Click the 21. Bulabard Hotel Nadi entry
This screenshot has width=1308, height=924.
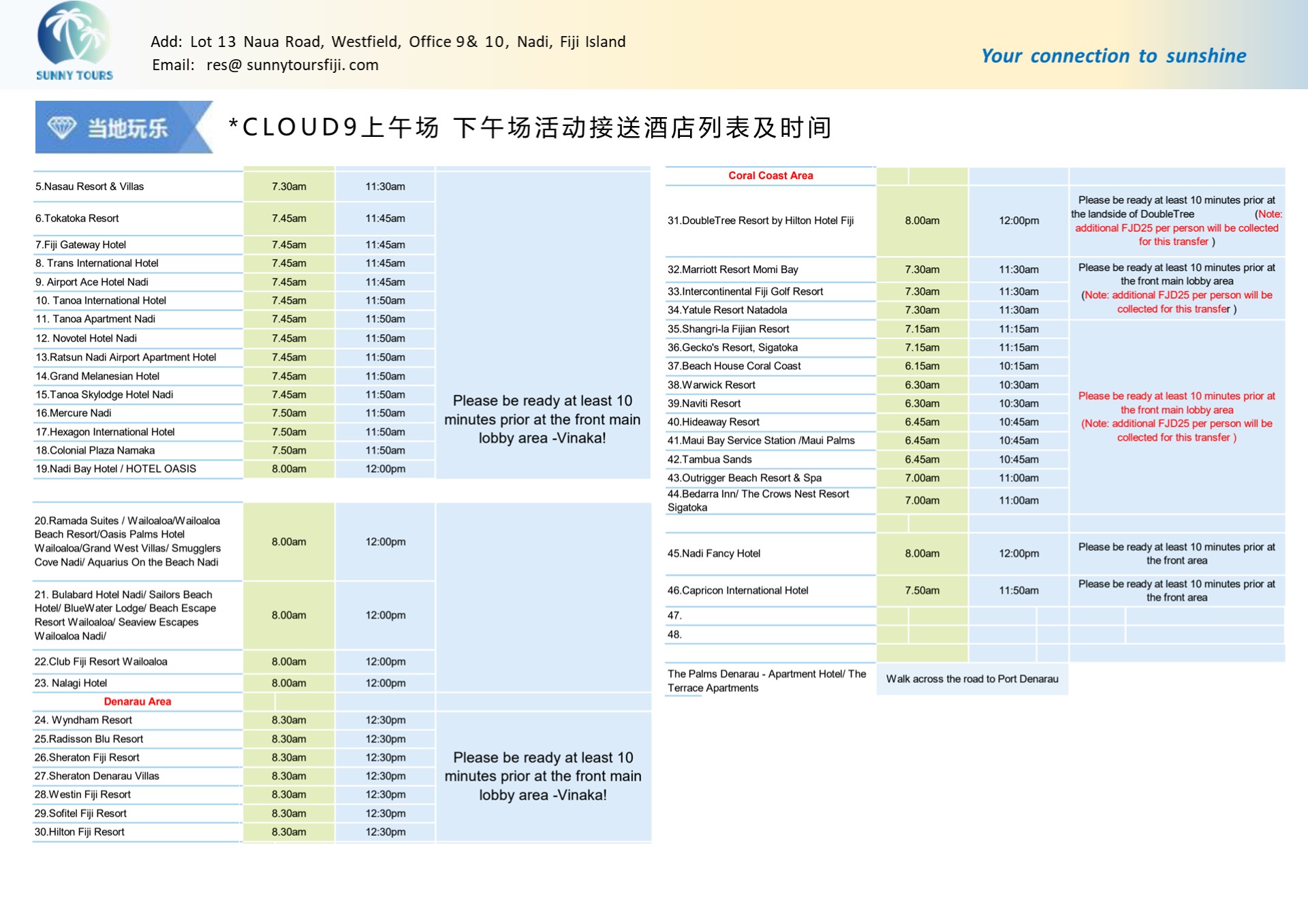(125, 615)
